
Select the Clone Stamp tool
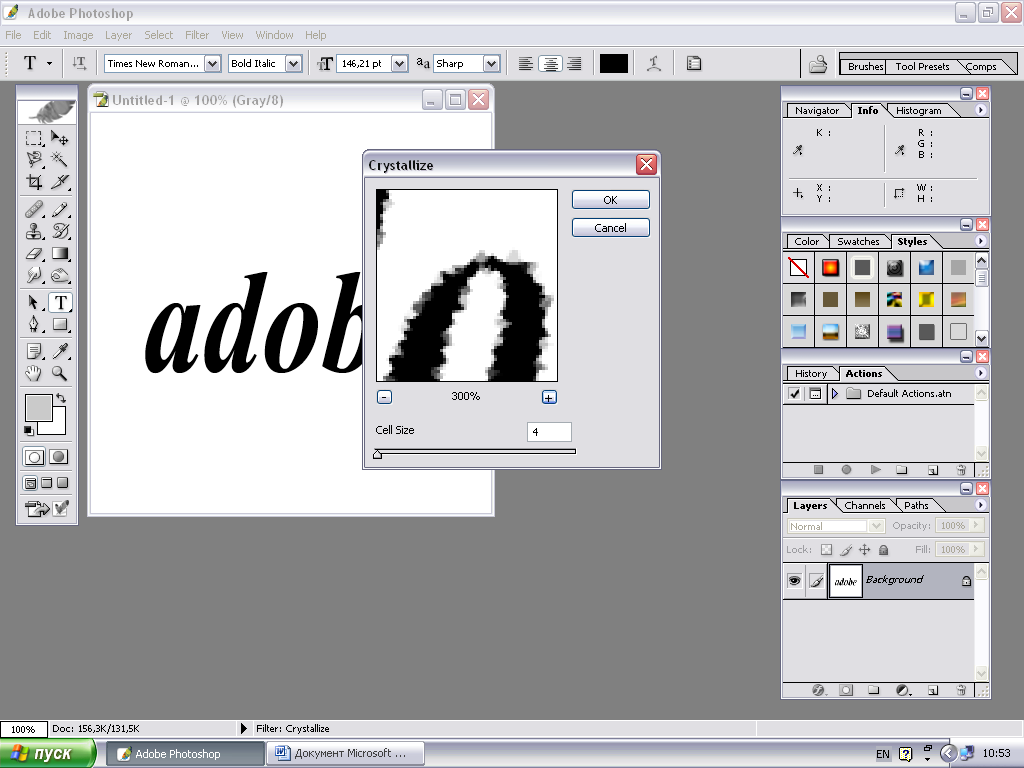point(34,231)
